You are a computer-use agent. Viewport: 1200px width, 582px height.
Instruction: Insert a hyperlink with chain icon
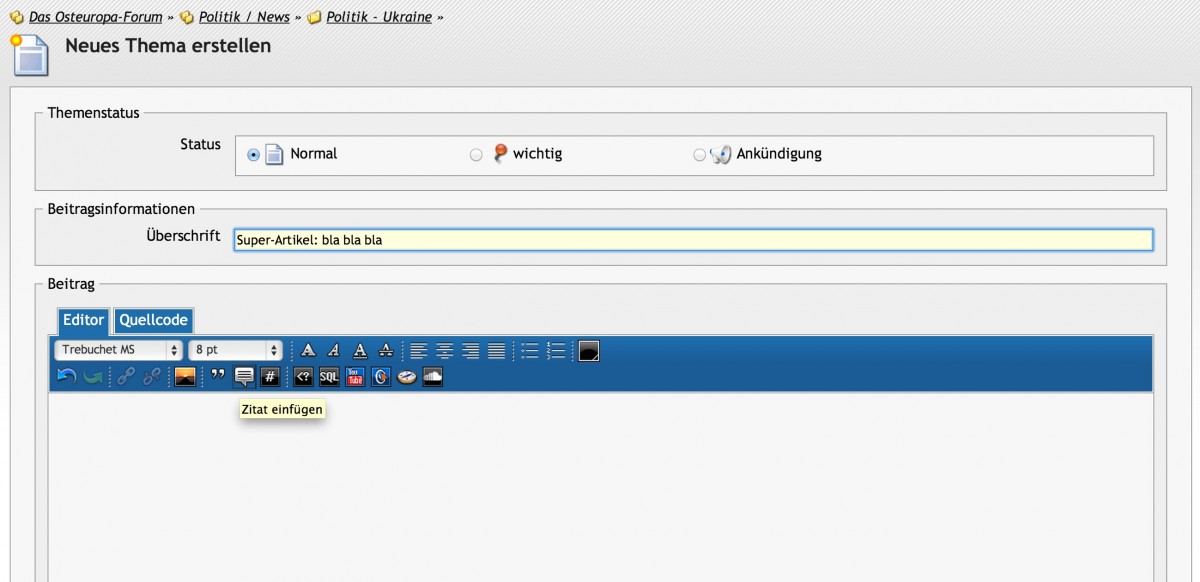click(x=126, y=377)
